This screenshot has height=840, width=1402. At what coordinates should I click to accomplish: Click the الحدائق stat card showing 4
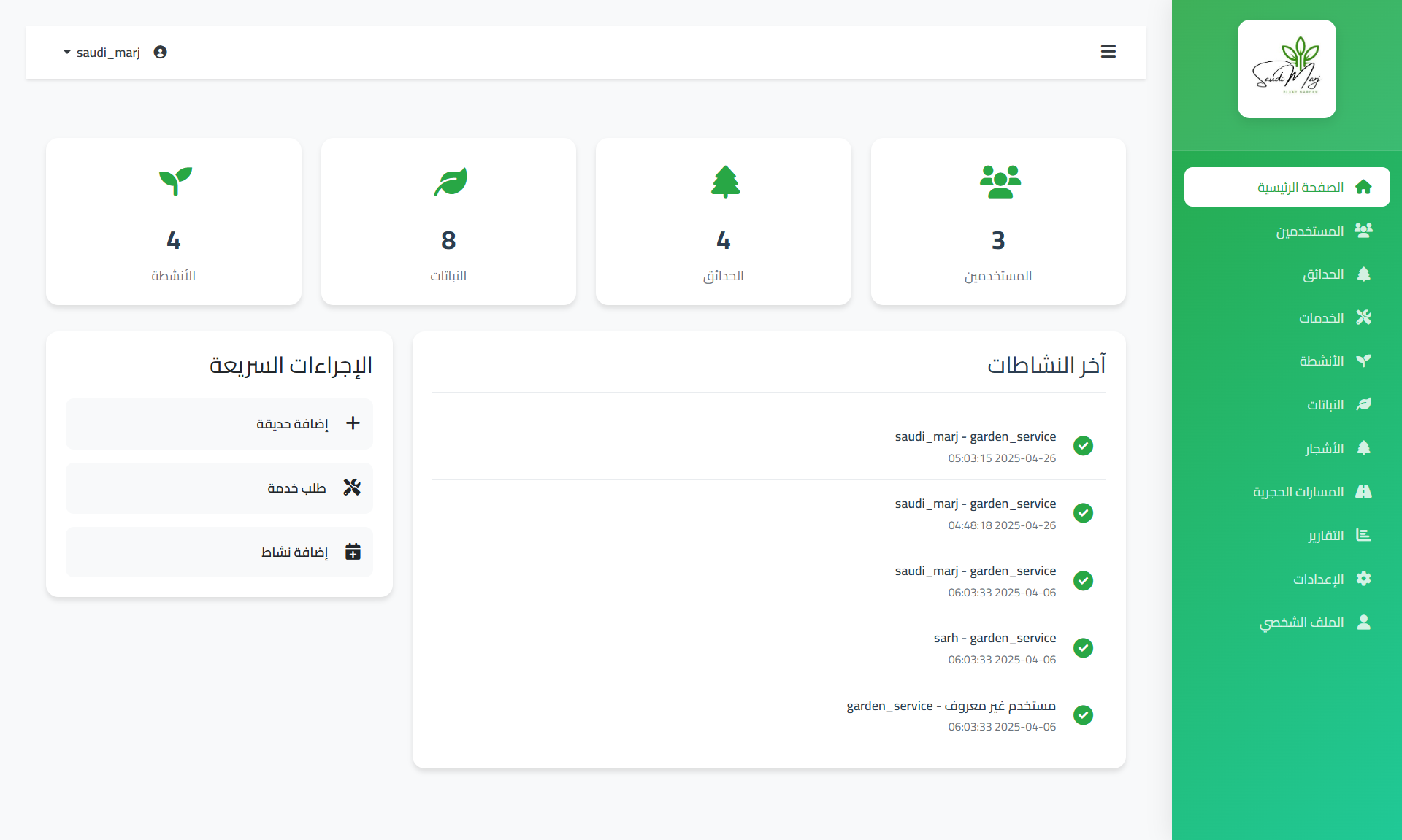[x=724, y=221]
